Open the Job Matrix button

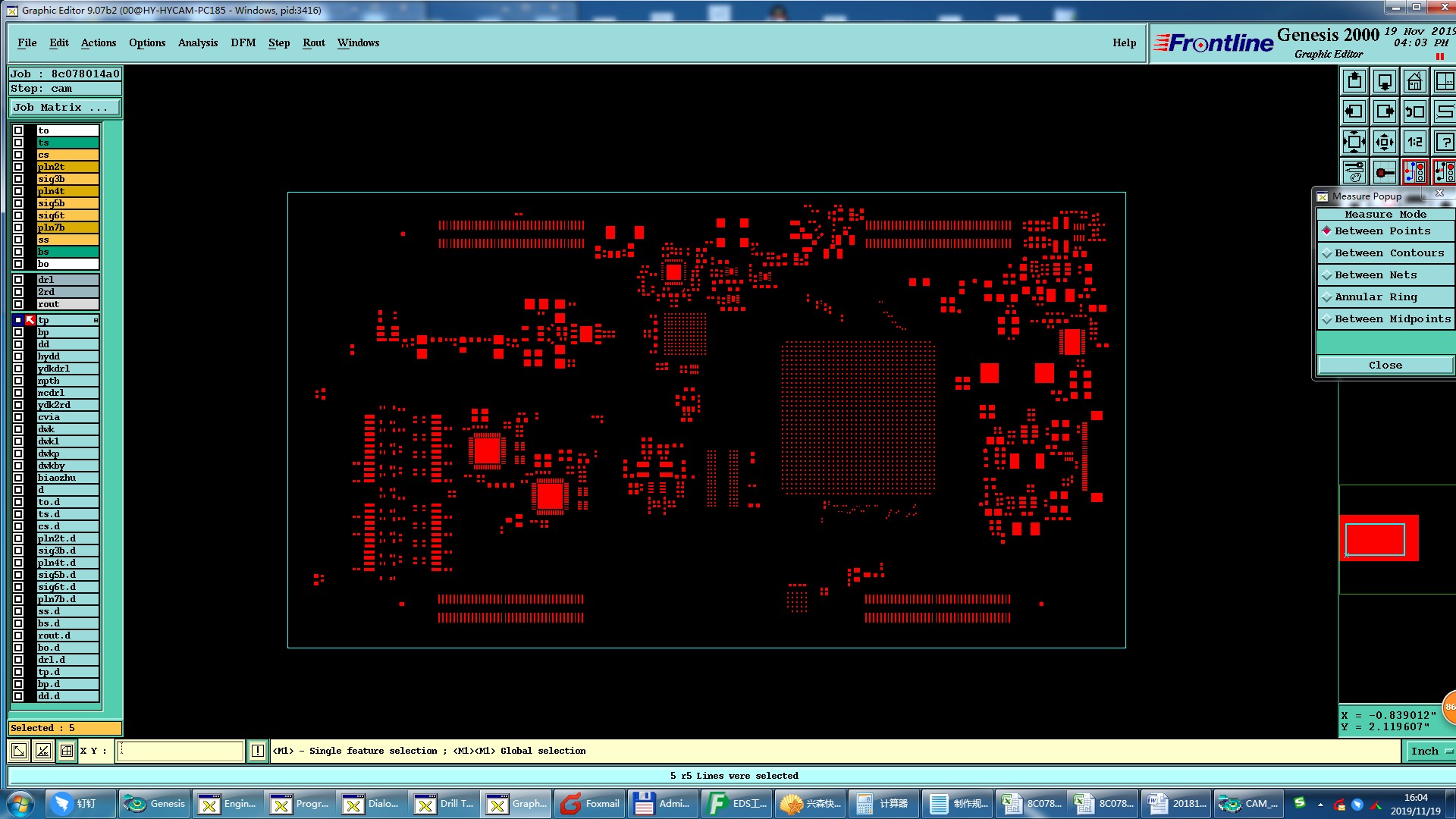tap(64, 108)
